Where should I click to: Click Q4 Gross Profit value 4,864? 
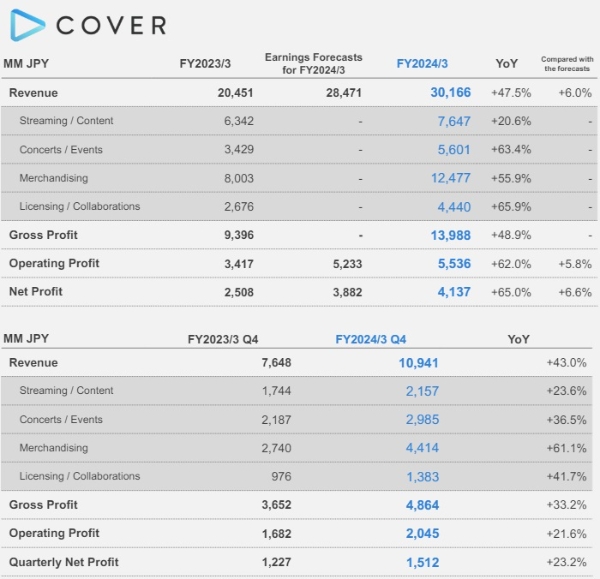(x=422, y=505)
